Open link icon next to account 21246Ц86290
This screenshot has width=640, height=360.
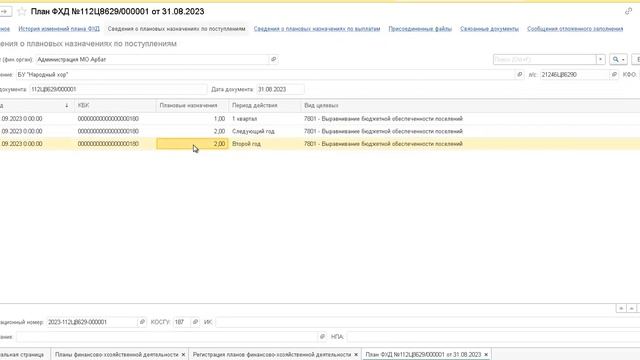pyautogui.click(x=614, y=75)
